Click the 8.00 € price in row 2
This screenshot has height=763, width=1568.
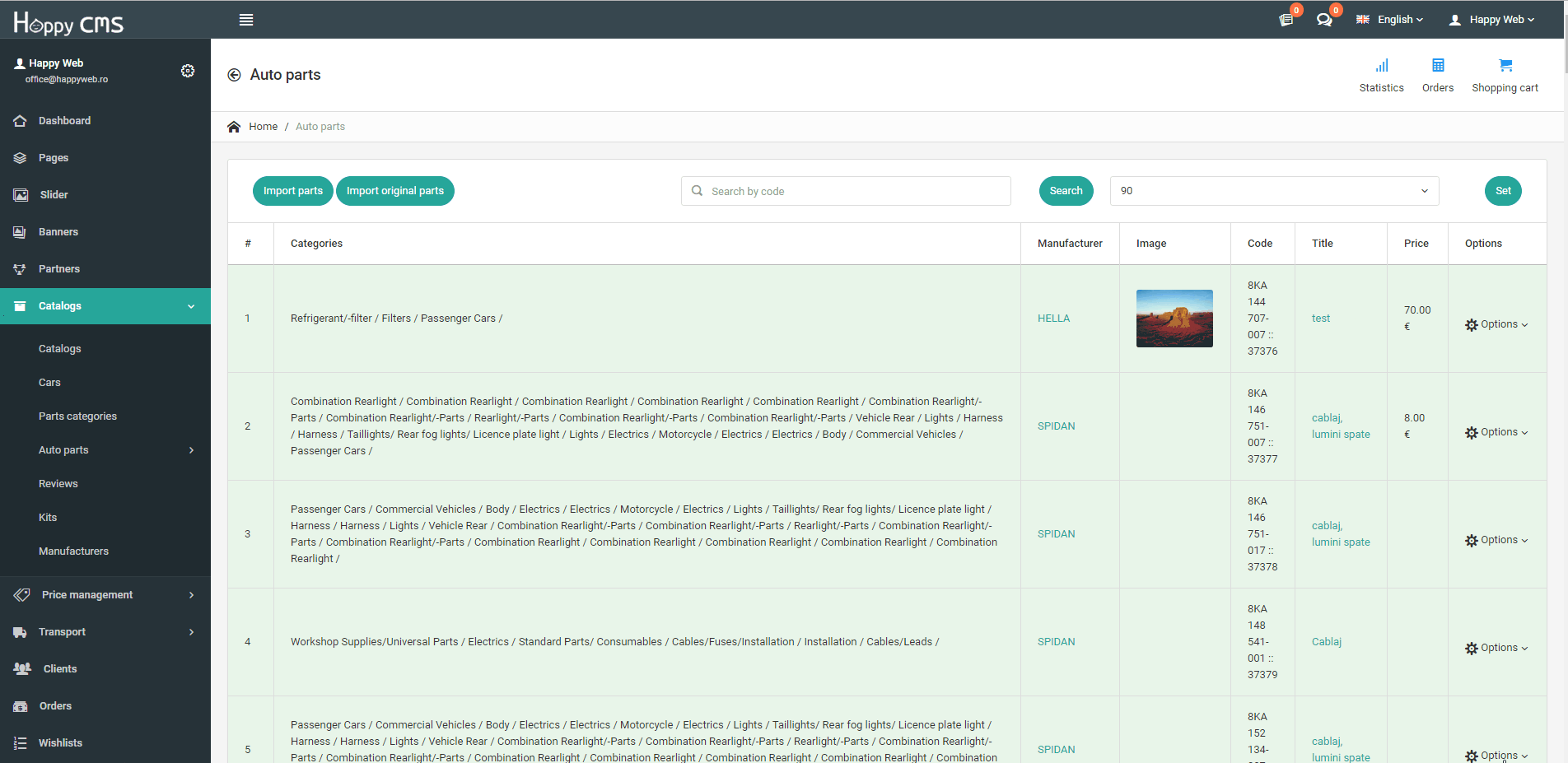(x=1414, y=426)
